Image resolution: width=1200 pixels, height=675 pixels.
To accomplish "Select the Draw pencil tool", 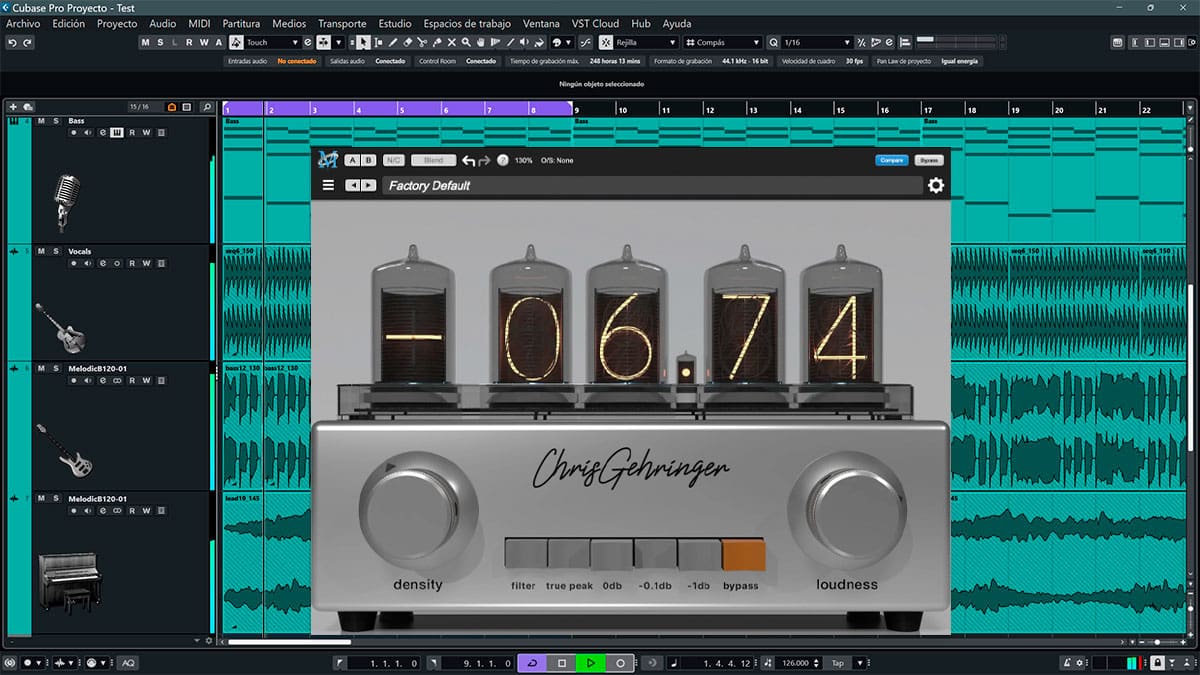I will tap(393, 43).
